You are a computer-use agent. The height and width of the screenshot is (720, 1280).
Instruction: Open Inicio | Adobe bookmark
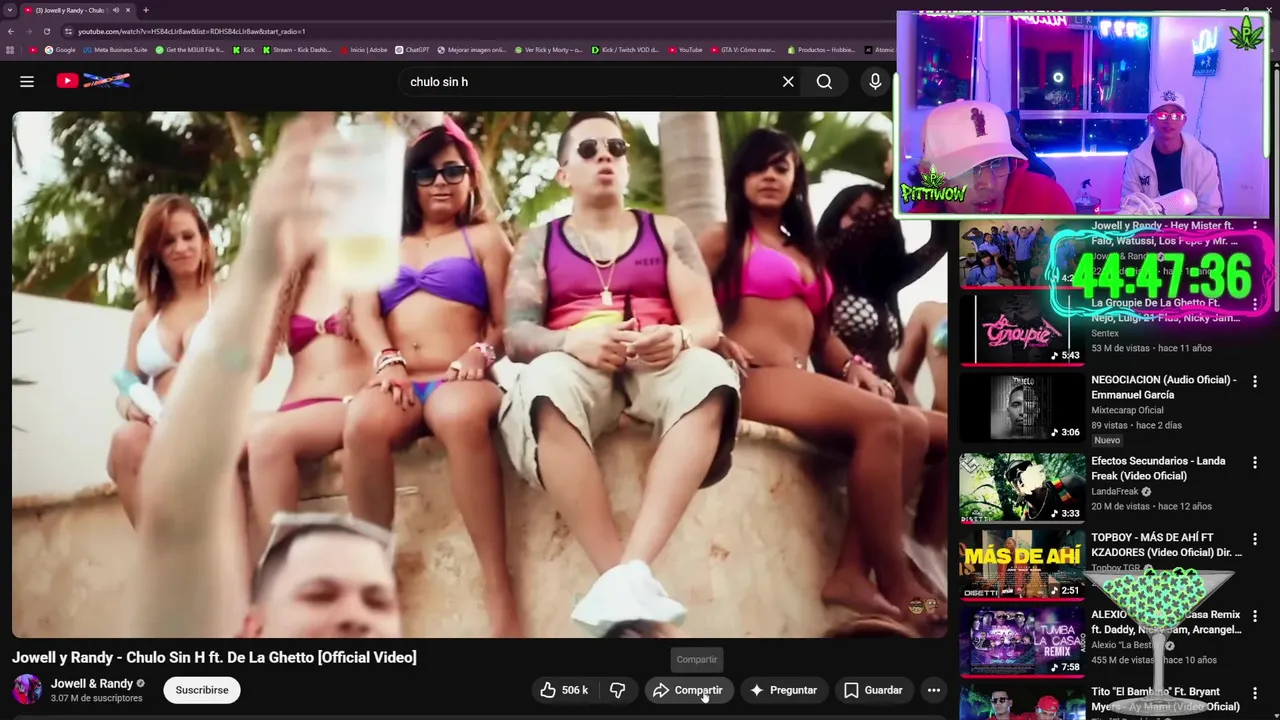[x=364, y=50]
